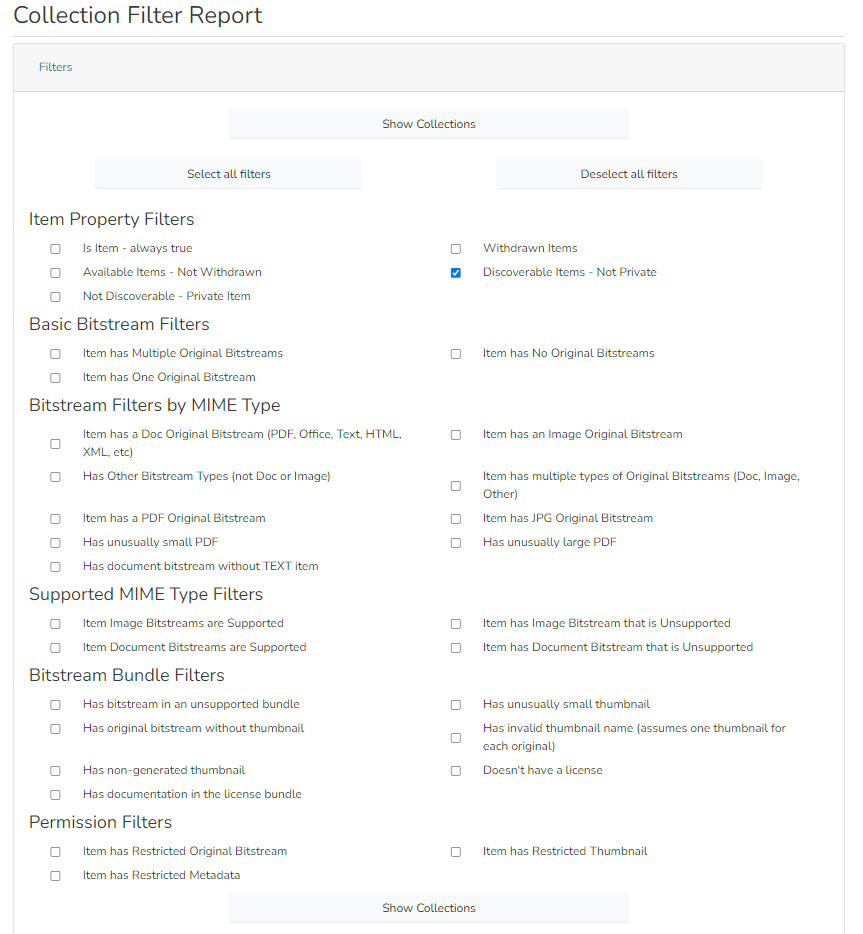Click the top Show Collections button

tap(428, 124)
